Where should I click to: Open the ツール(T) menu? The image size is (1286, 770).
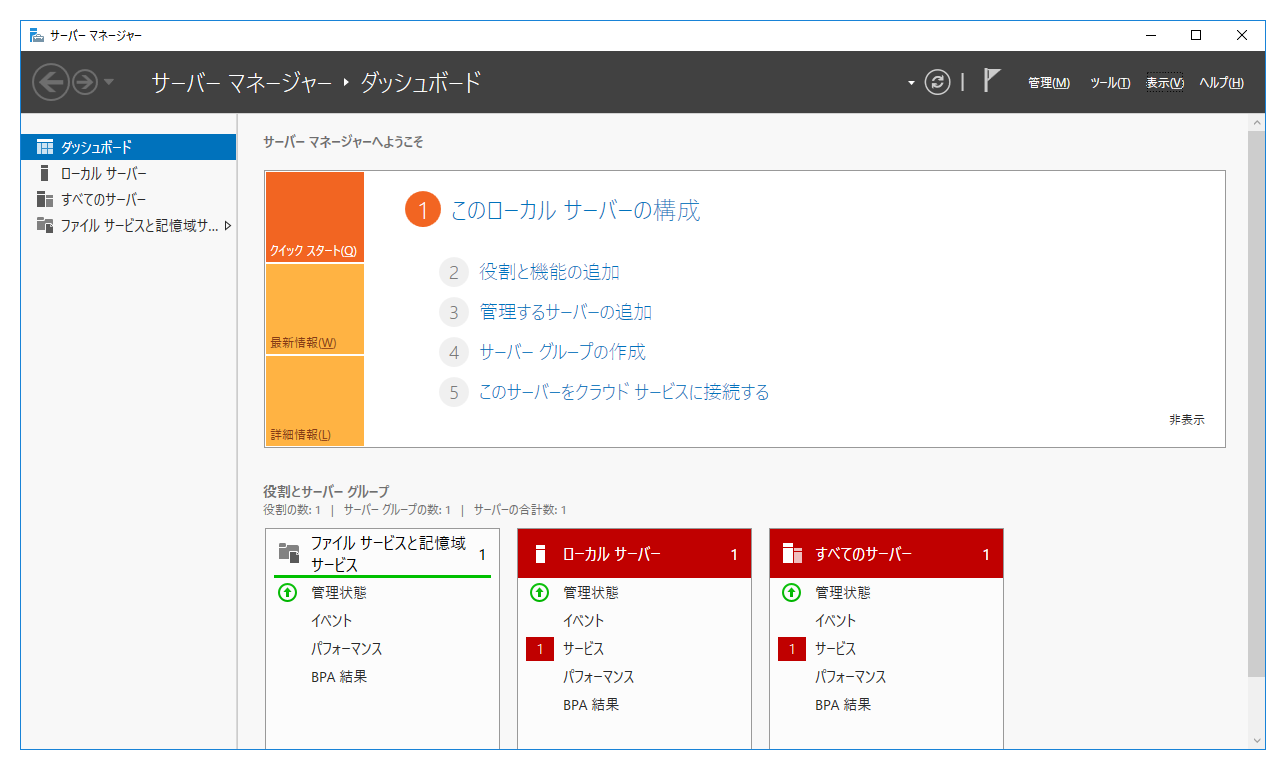tap(1110, 83)
